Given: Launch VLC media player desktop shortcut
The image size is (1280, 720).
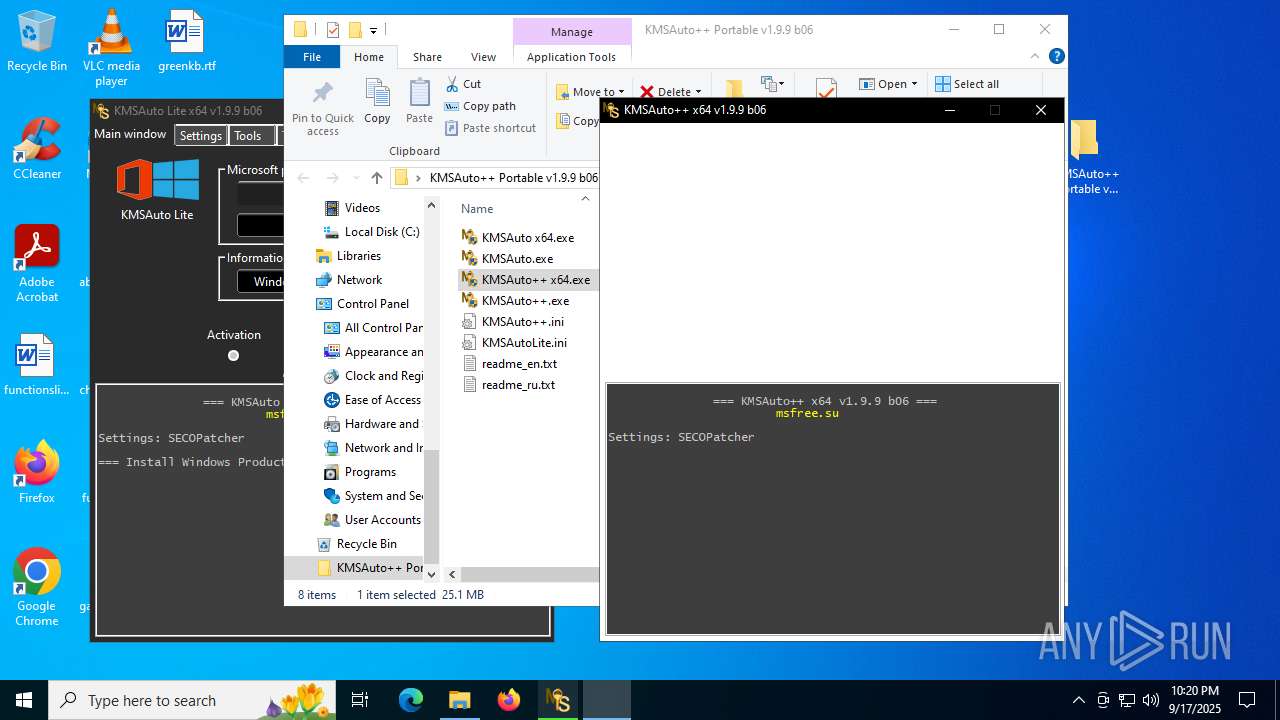Looking at the screenshot, I should pyautogui.click(x=111, y=47).
